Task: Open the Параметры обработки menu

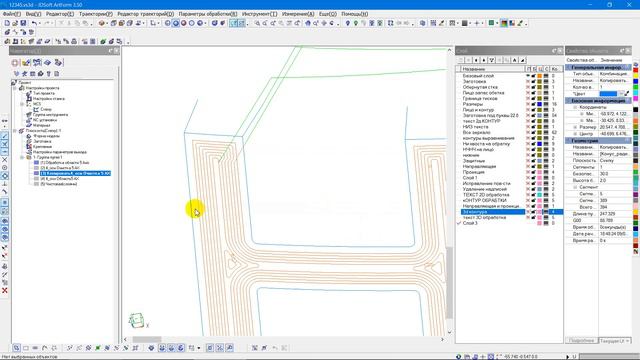Action: 208,14
